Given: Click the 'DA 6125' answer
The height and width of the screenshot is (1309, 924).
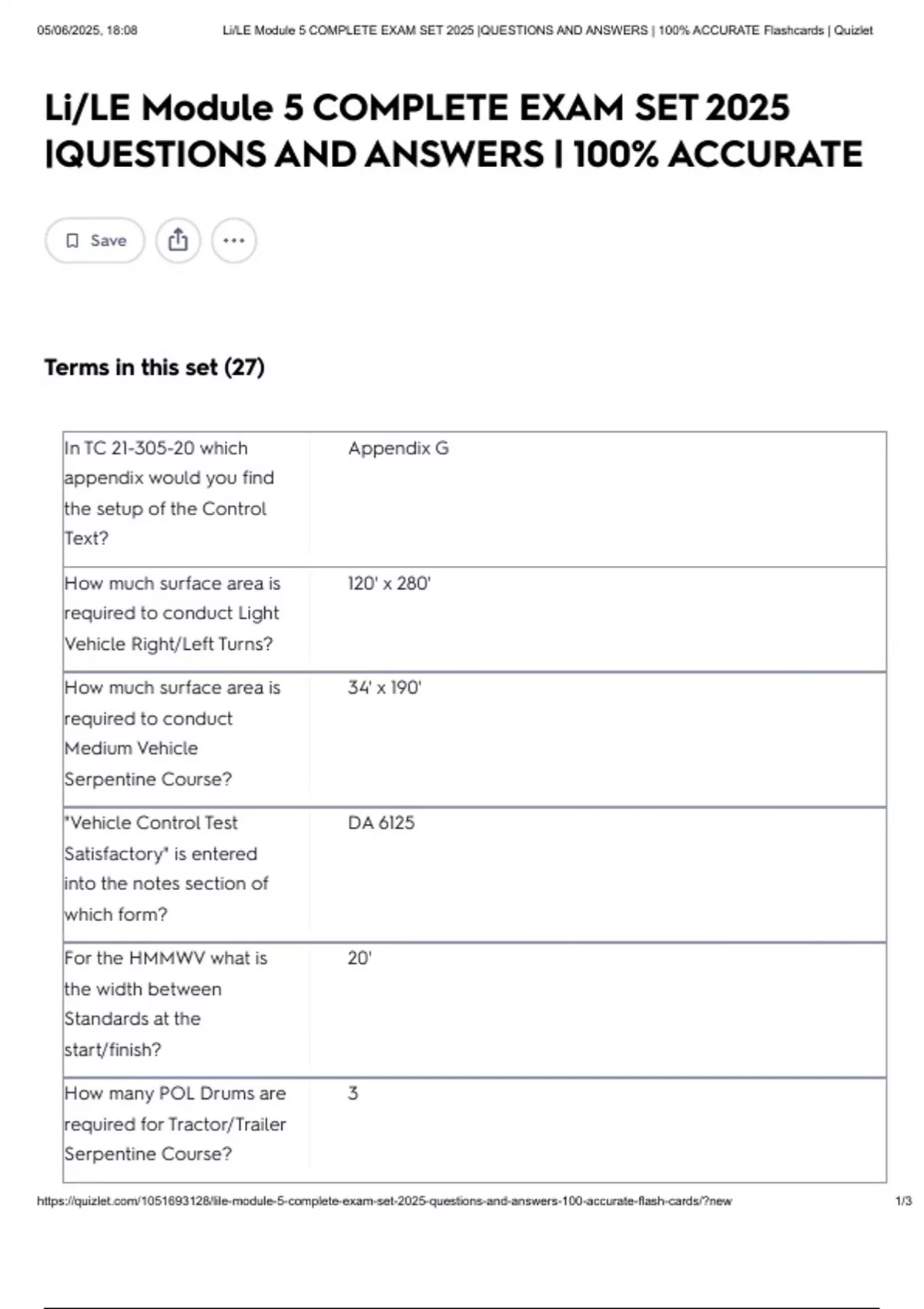Looking at the screenshot, I should tap(381, 822).
